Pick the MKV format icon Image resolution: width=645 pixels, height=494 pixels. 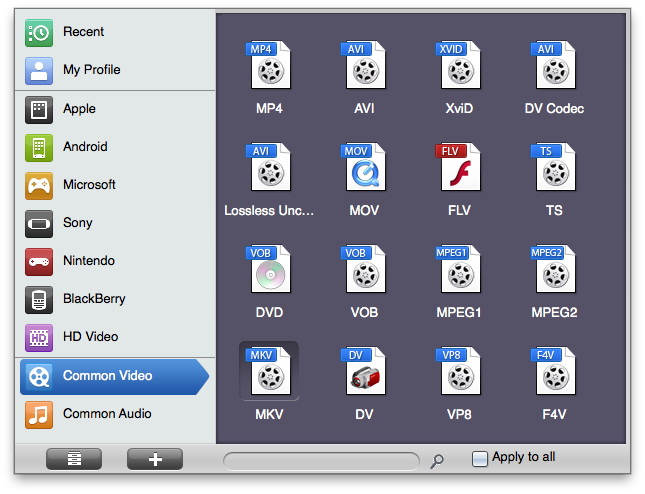(x=267, y=372)
